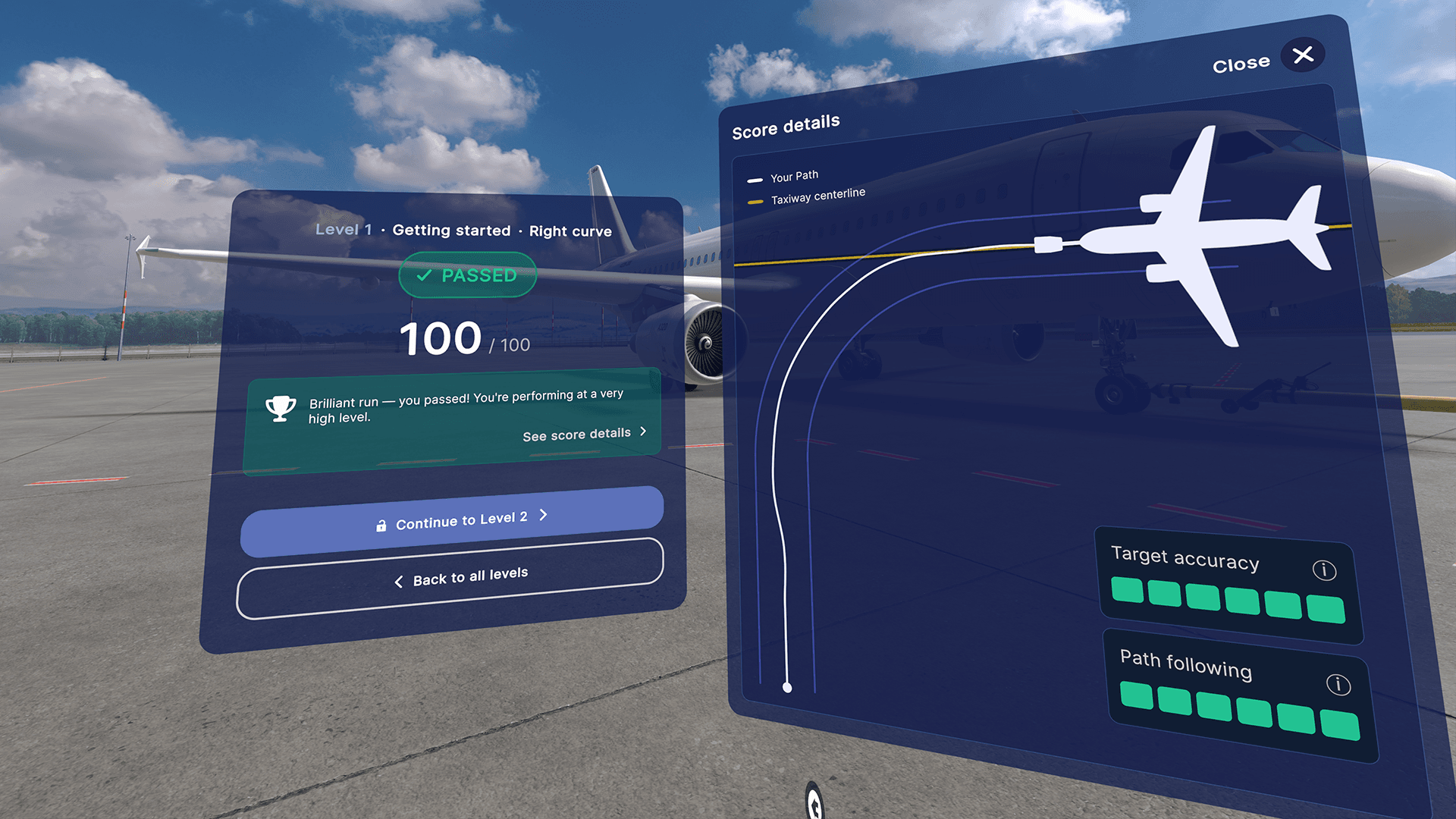Open Path following info icon
Screen dimensions: 1456x819
pos(1338,685)
